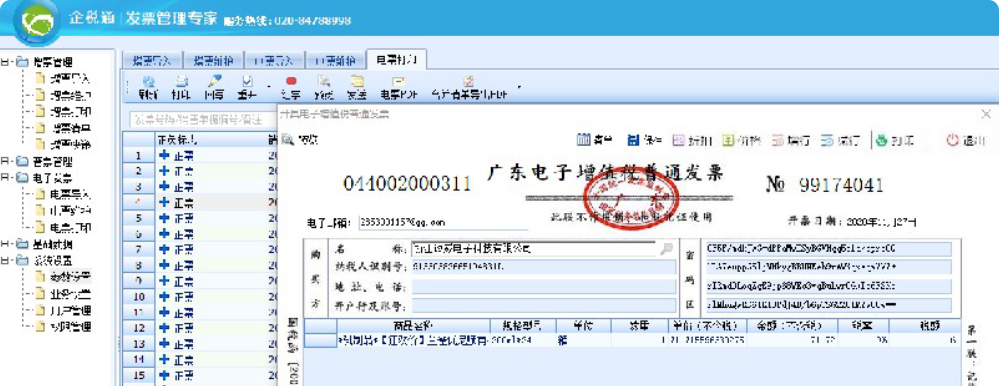Click the buyer name input field
Viewport: 999px width, 386px height.
click(x=534, y=249)
